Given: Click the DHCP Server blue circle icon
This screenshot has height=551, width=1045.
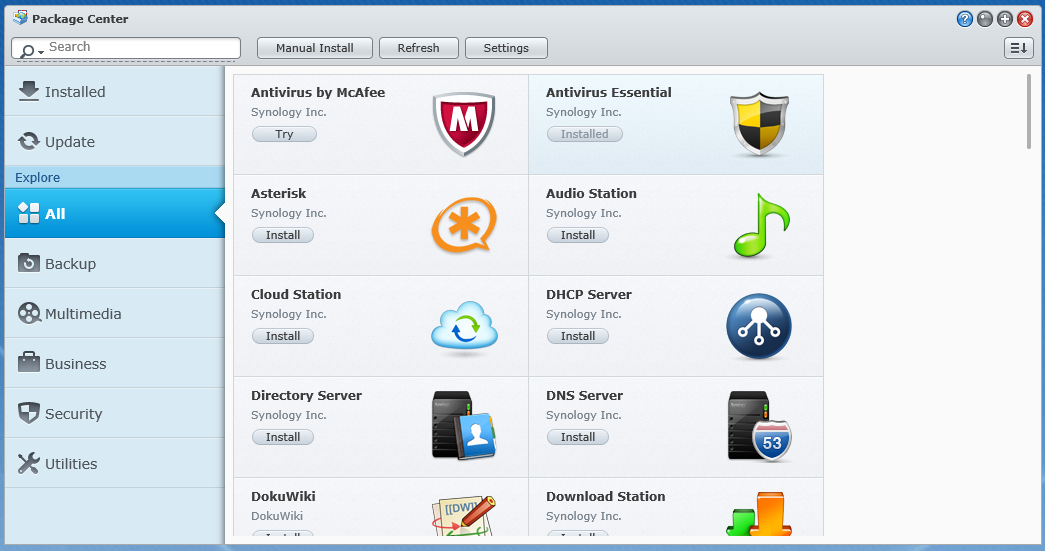Looking at the screenshot, I should click(x=759, y=326).
